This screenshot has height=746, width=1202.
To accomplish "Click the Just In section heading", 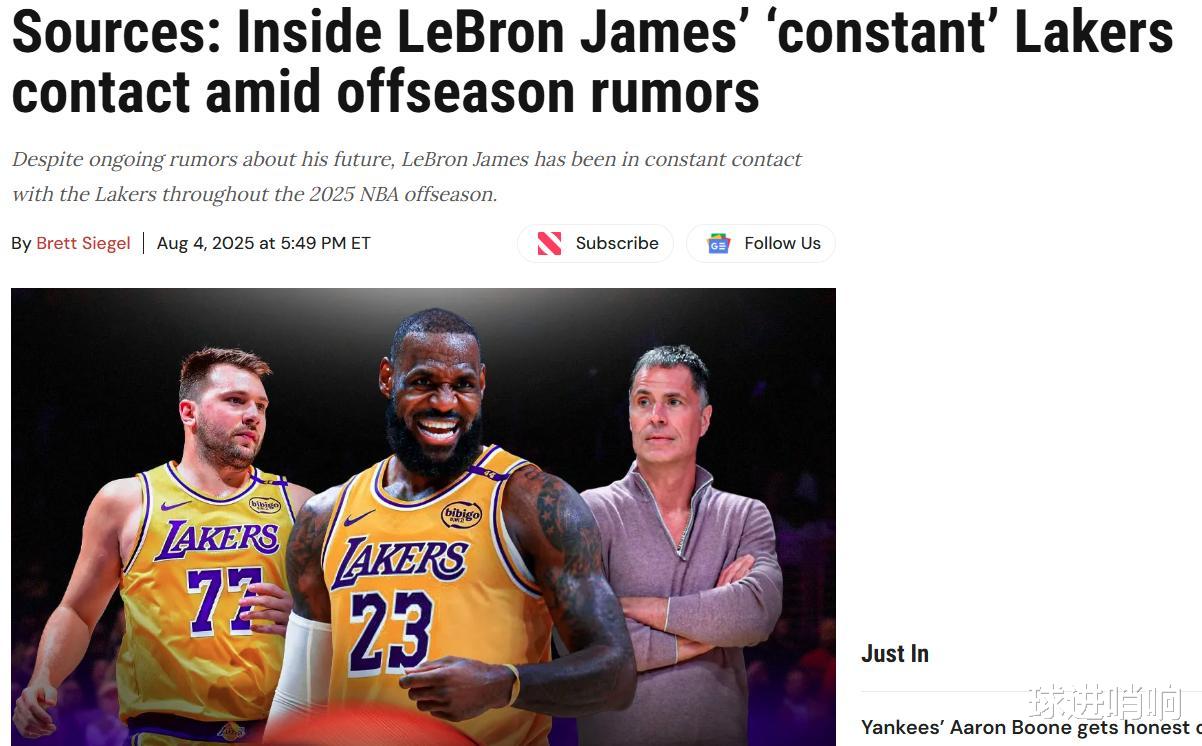I will click(x=895, y=654).
